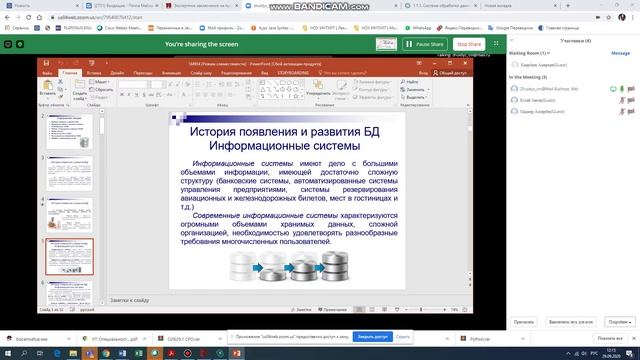Click the Показать все downloads button
640x360 pixels.
coord(610,338)
